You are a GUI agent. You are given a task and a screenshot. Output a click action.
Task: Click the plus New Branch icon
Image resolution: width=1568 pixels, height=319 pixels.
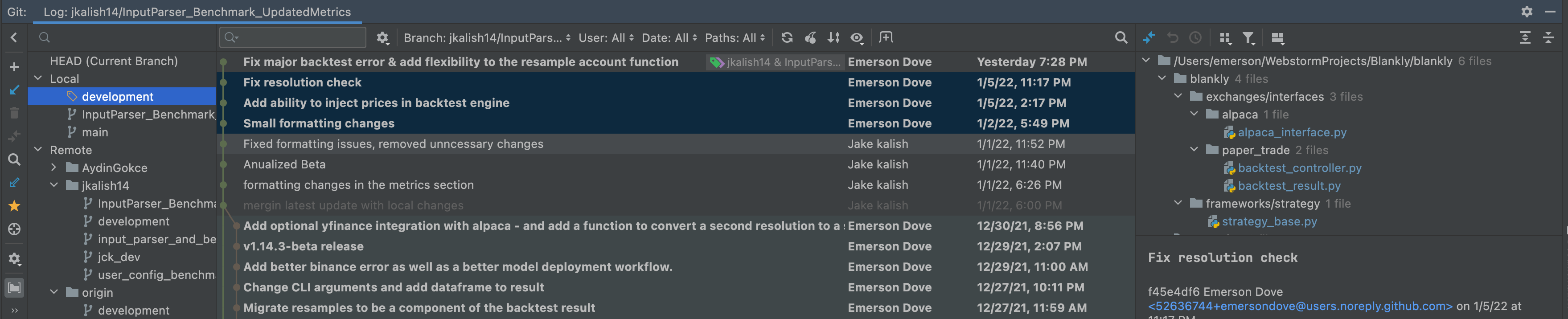(14, 67)
